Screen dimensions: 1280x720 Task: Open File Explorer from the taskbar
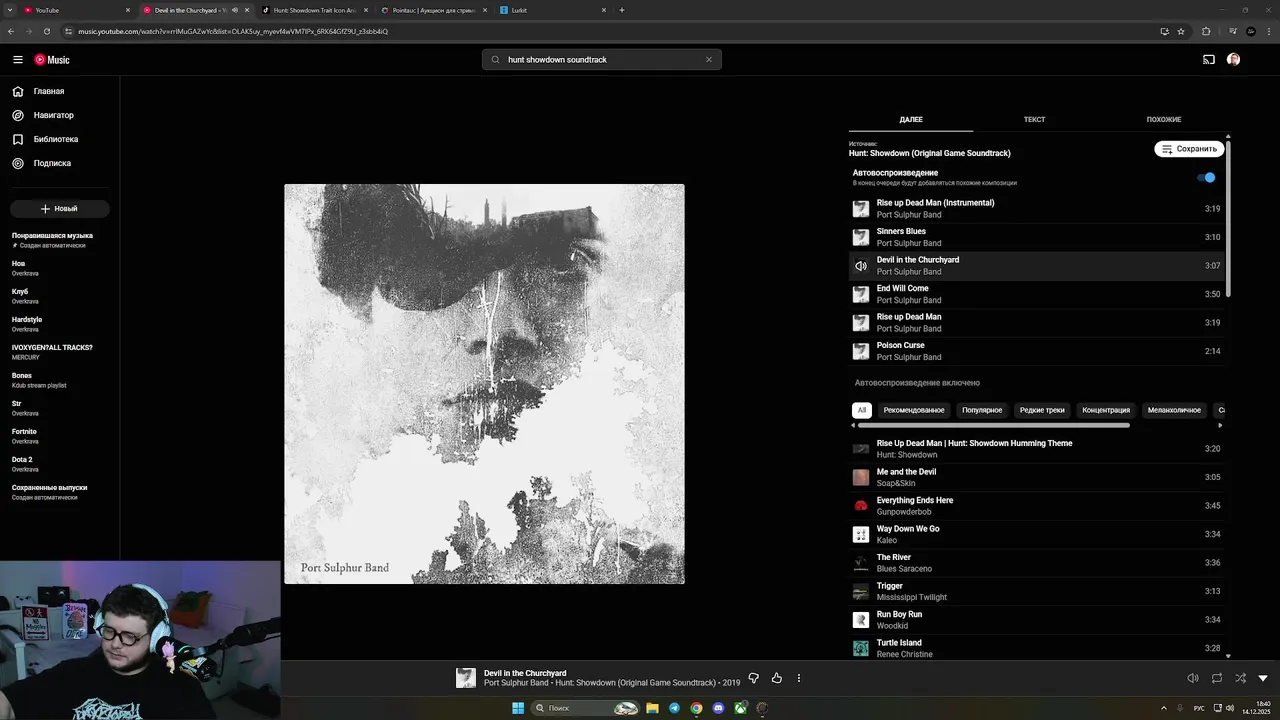(x=652, y=708)
